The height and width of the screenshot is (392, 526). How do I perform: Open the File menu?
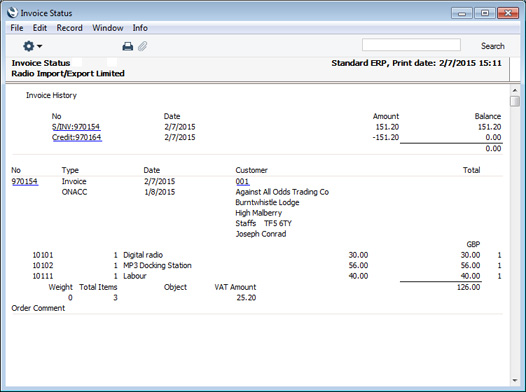(x=17, y=28)
